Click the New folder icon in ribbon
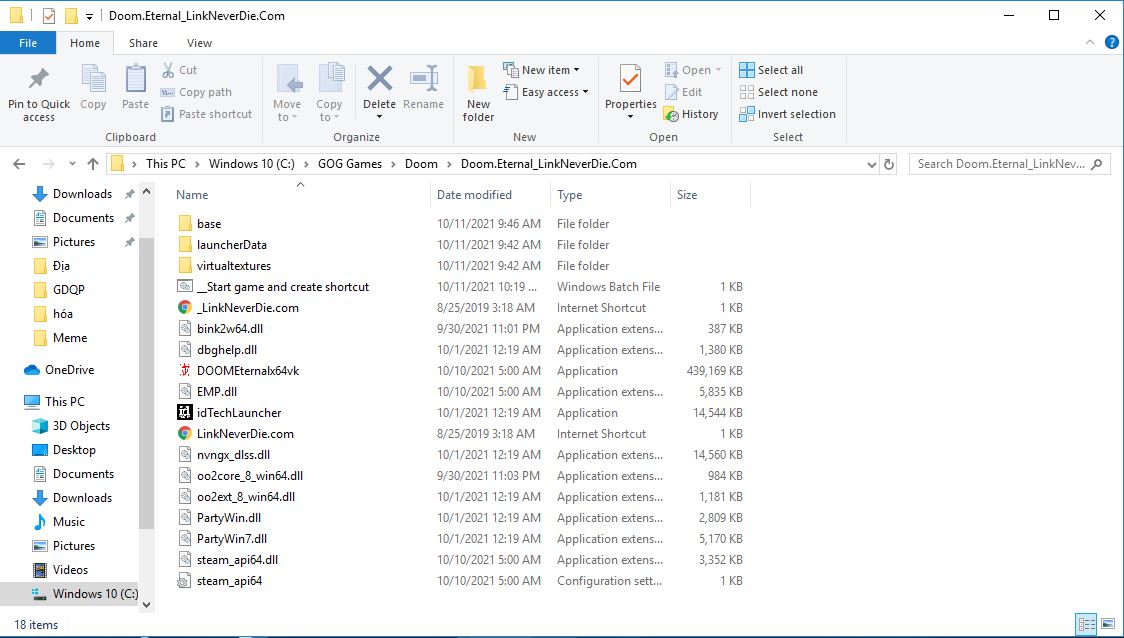The image size is (1124, 638). point(478,80)
